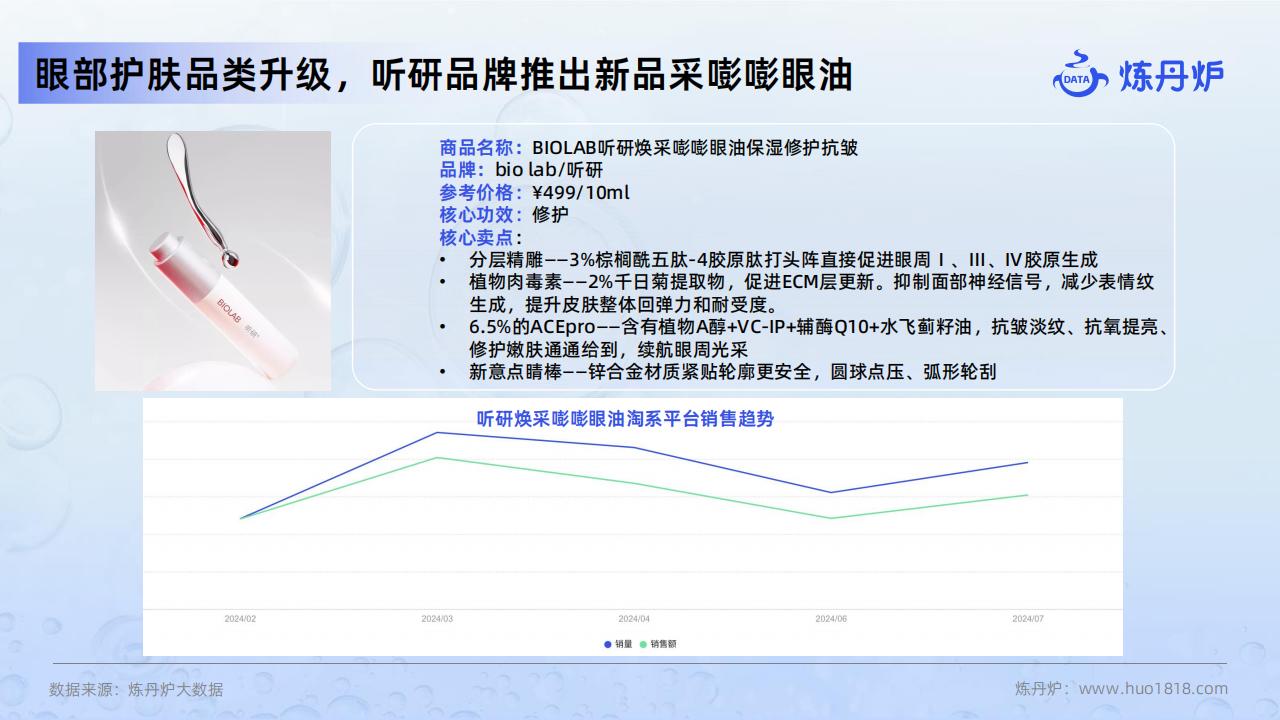The width and height of the screenshot is (1280, 720).
Task: Click the 炼丹炉 DATA logo icon
Action: pos(1080,75)
